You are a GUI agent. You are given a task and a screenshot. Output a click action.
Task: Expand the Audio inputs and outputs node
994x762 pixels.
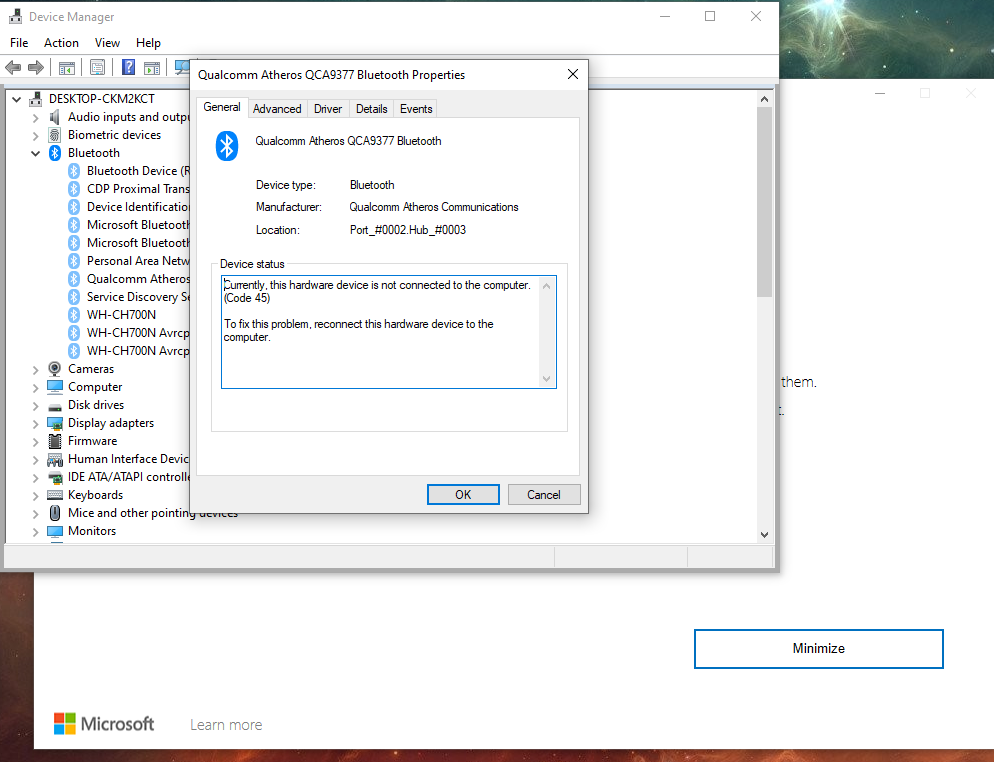point(36,117)
